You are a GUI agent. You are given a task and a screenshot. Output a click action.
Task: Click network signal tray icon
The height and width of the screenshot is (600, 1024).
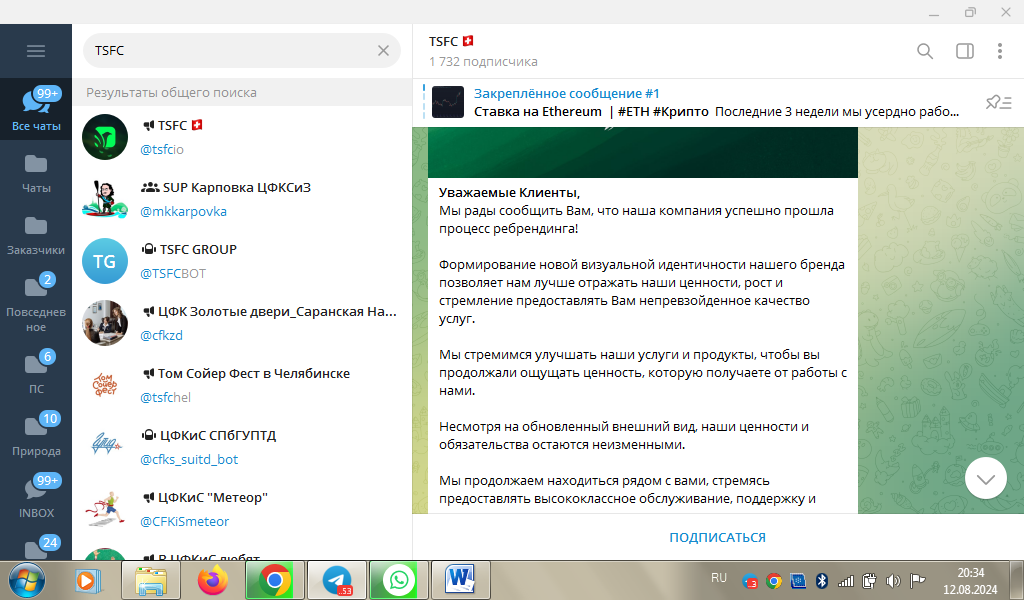[846, 580]
